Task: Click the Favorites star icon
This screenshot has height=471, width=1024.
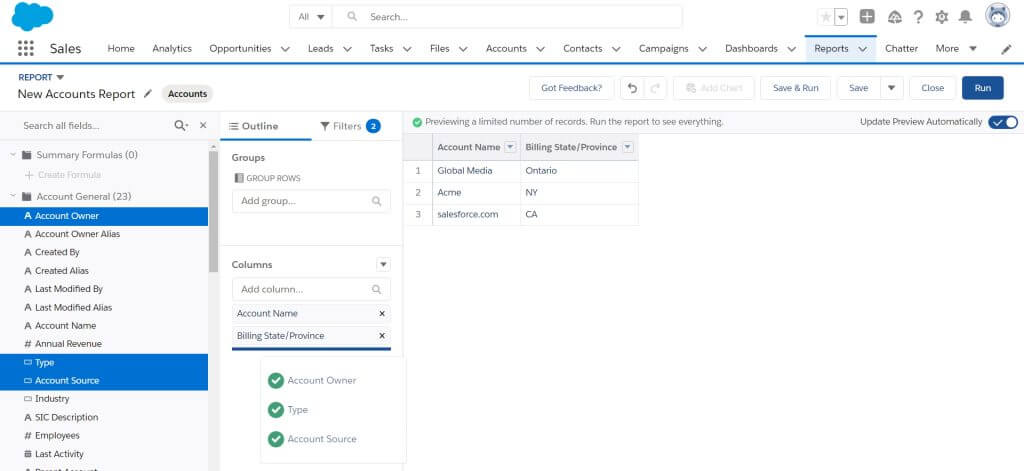Action: 826,17
